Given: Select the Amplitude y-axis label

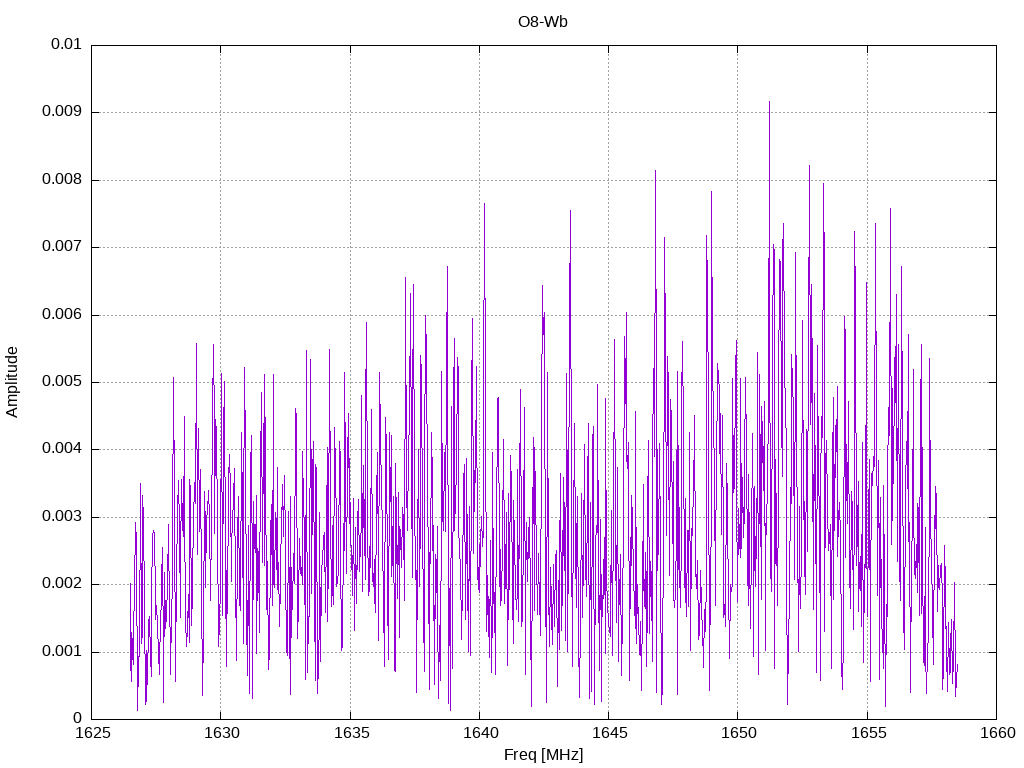Looking at the screenshot, I should click(12, 382).
